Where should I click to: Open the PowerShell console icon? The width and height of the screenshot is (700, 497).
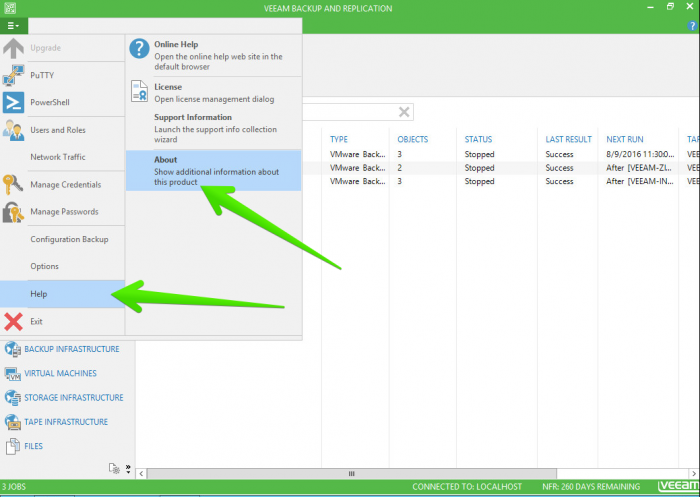(13, 102)
